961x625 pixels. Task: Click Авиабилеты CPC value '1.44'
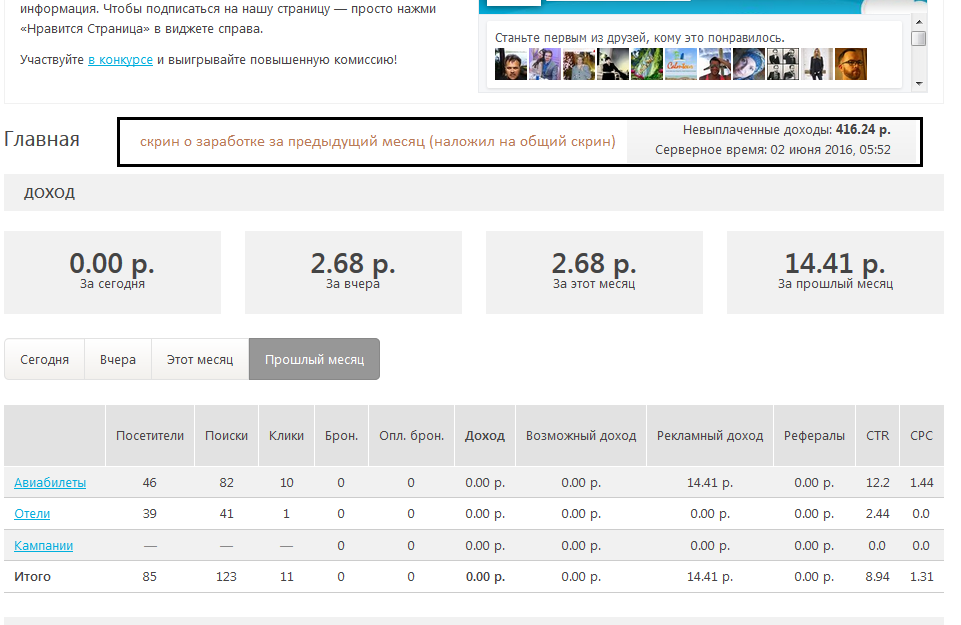(x=921, y=482)
